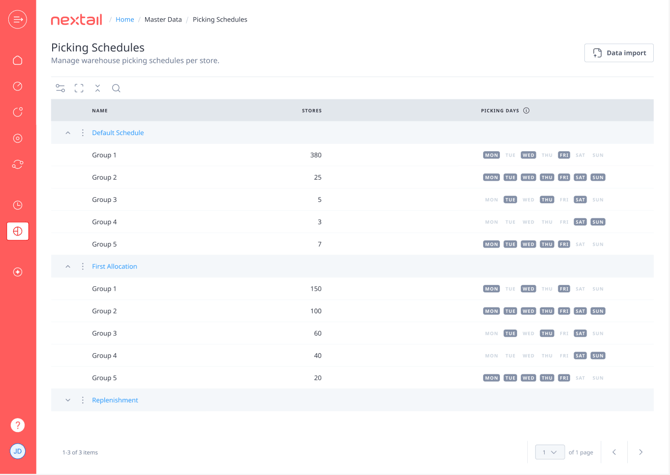Toggle SUN for First Allocation Group 4
This screenshot has width=670, height=475.
click(x=598, y=356)
